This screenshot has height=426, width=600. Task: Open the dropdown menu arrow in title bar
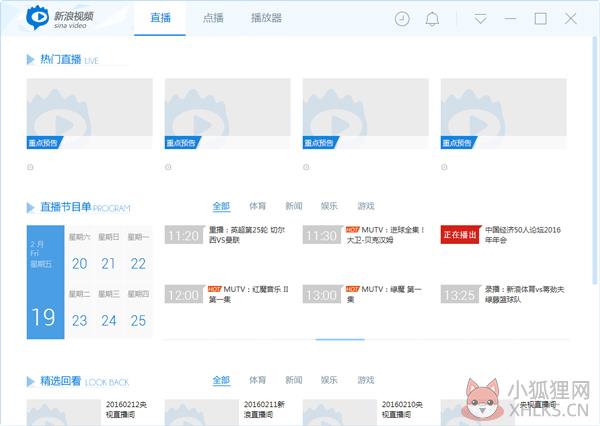coord(480,18)
